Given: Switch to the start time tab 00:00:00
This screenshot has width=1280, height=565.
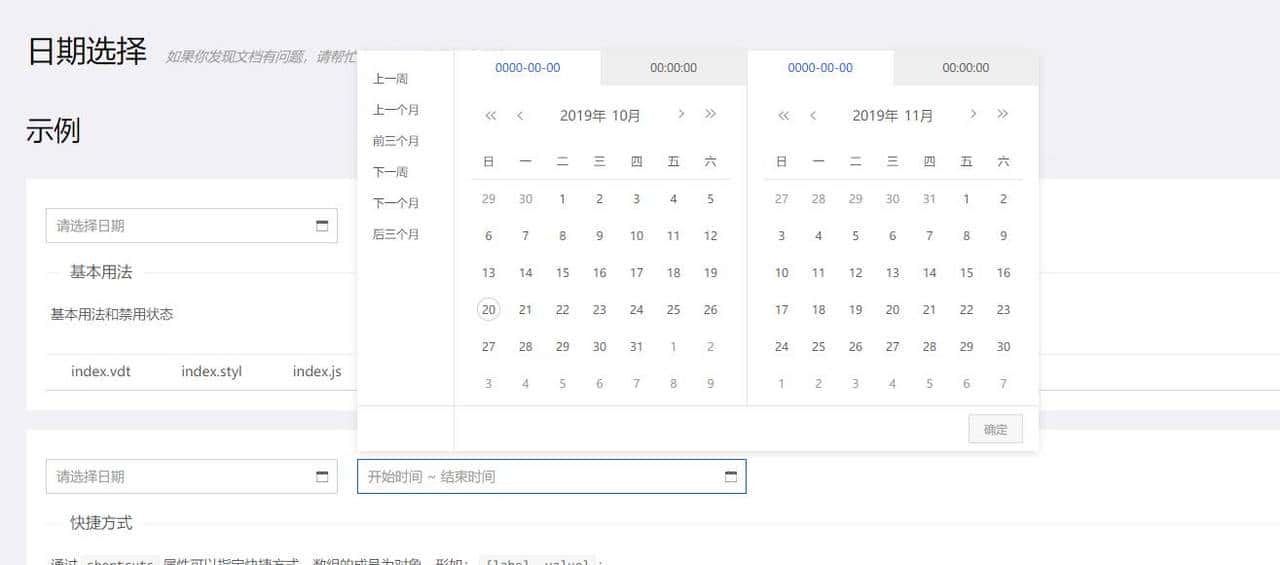Looking at the screenshot, I should (x=674, y=68).
